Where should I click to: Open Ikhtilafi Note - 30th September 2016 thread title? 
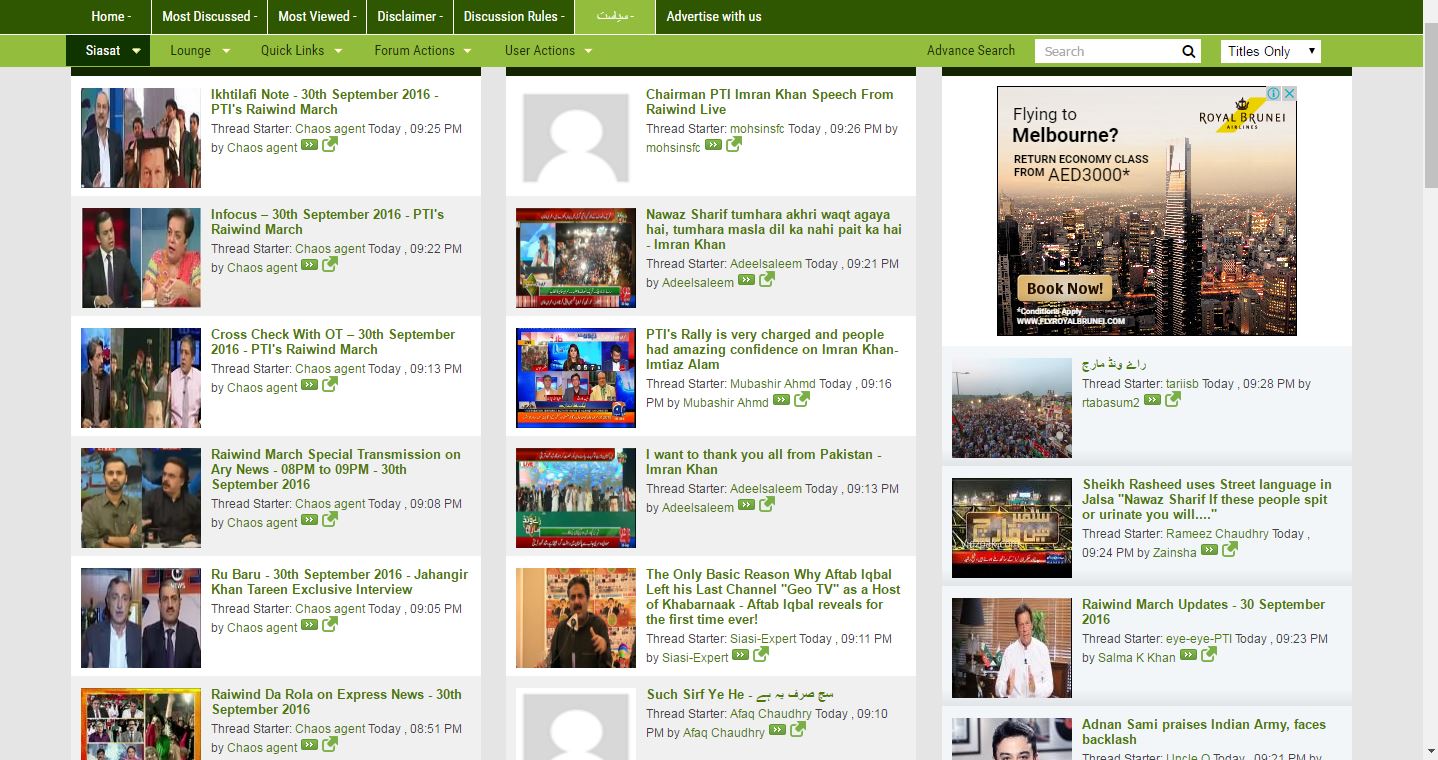[x=327, y=101]
